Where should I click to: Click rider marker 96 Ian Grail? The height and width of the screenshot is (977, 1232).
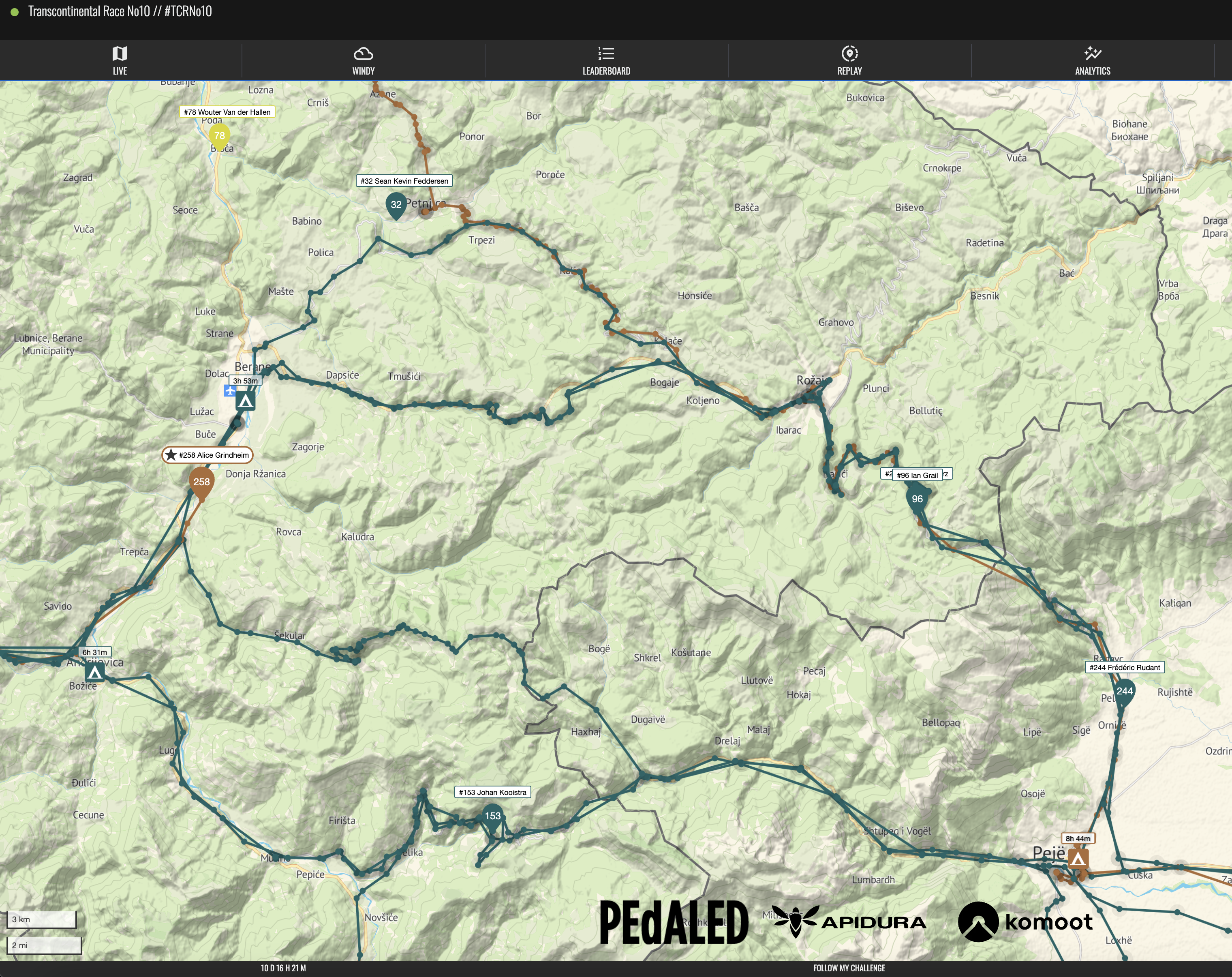(x=917, y=500)
